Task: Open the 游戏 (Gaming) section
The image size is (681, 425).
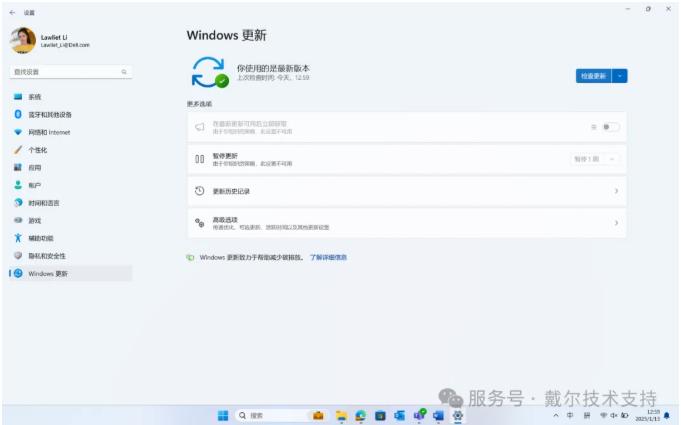Action: (x=69, y=221)
